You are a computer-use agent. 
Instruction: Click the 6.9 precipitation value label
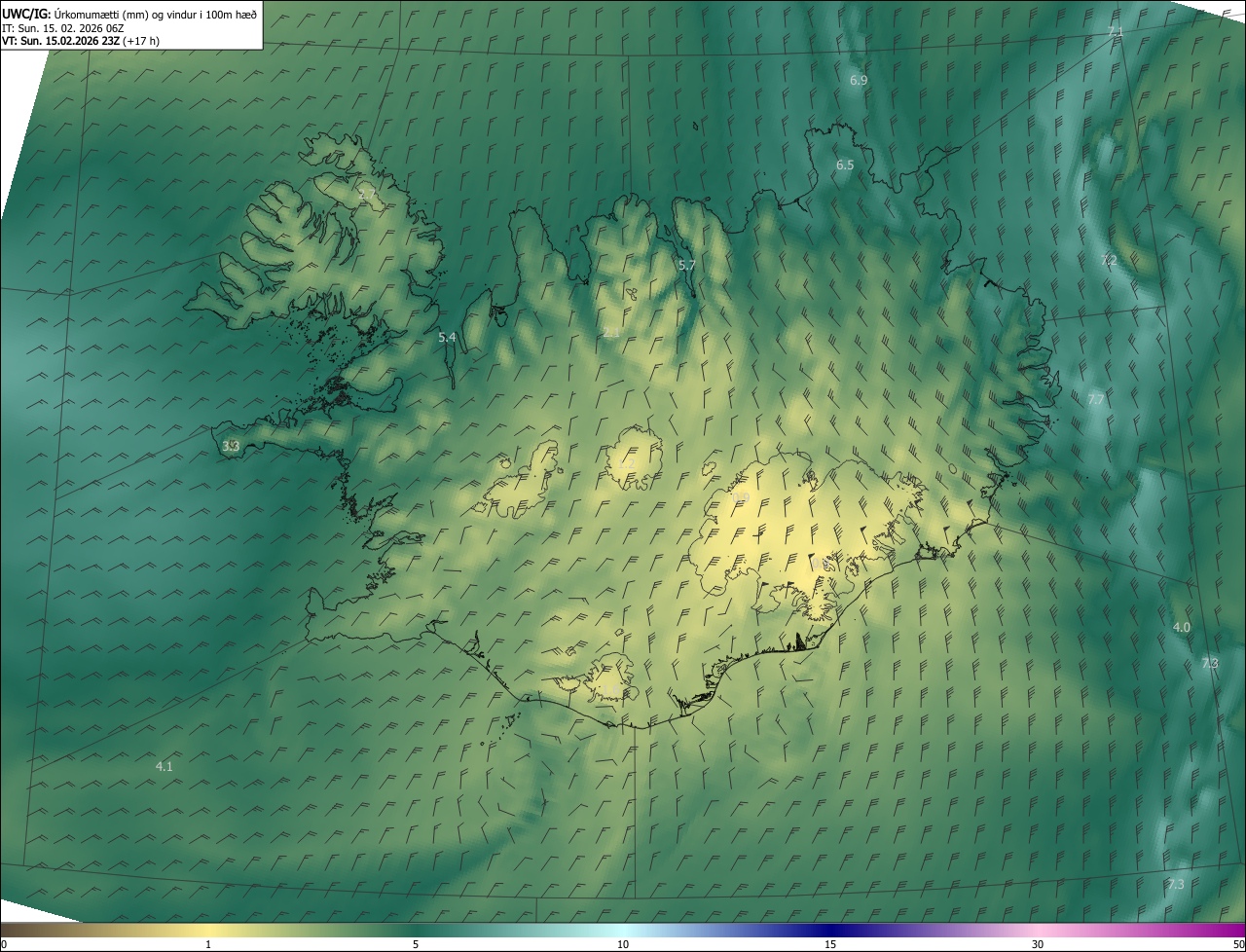(859, 81)
